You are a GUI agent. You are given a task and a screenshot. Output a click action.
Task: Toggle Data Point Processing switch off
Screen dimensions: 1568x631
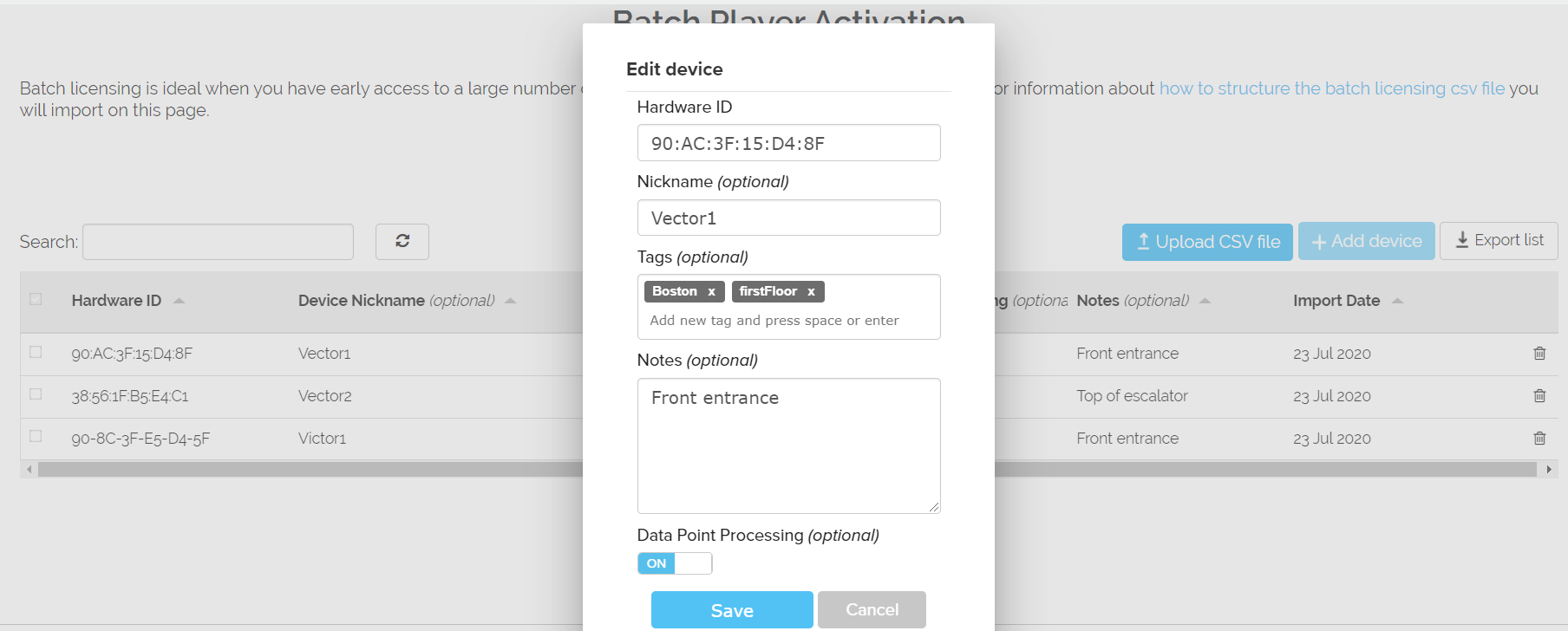(675, 563)
